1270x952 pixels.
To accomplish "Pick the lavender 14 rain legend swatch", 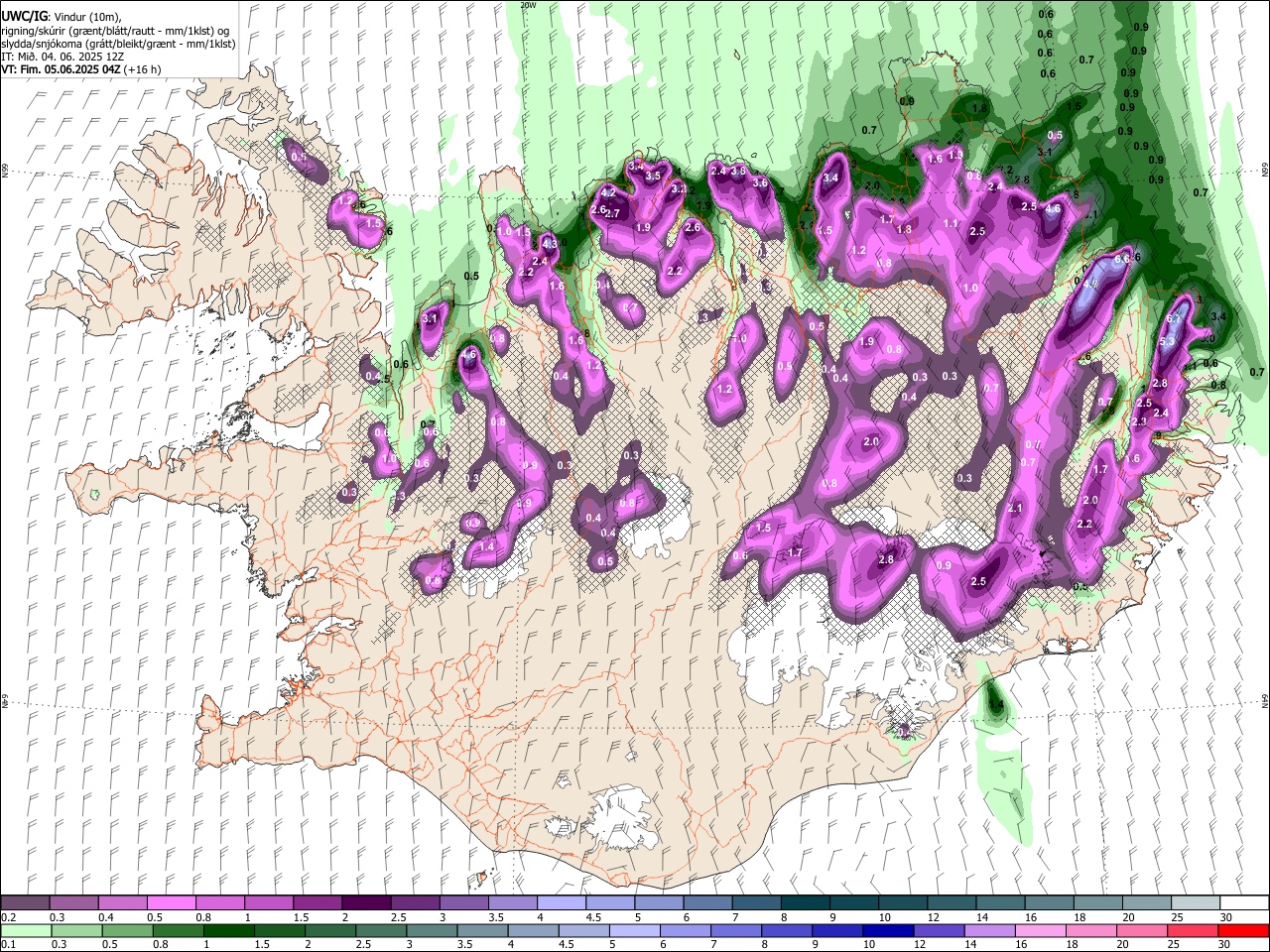I will 989,930.
